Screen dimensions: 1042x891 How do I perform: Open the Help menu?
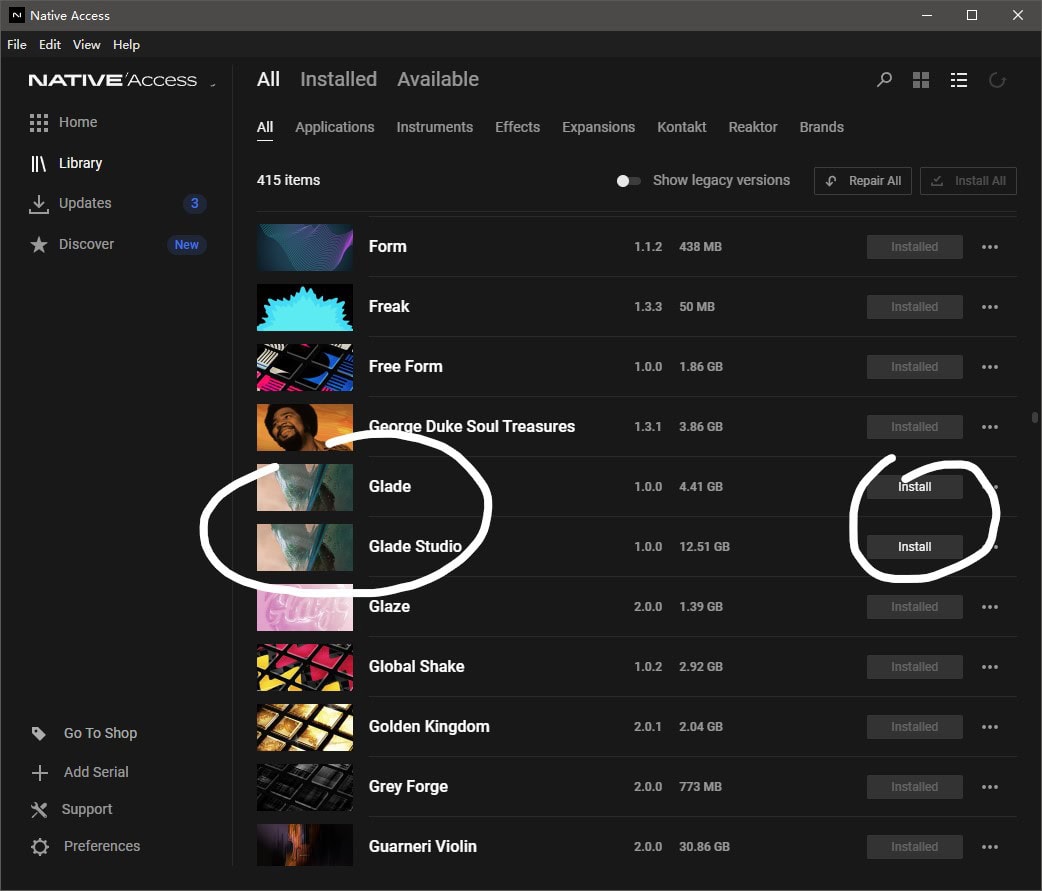(126, 45)
